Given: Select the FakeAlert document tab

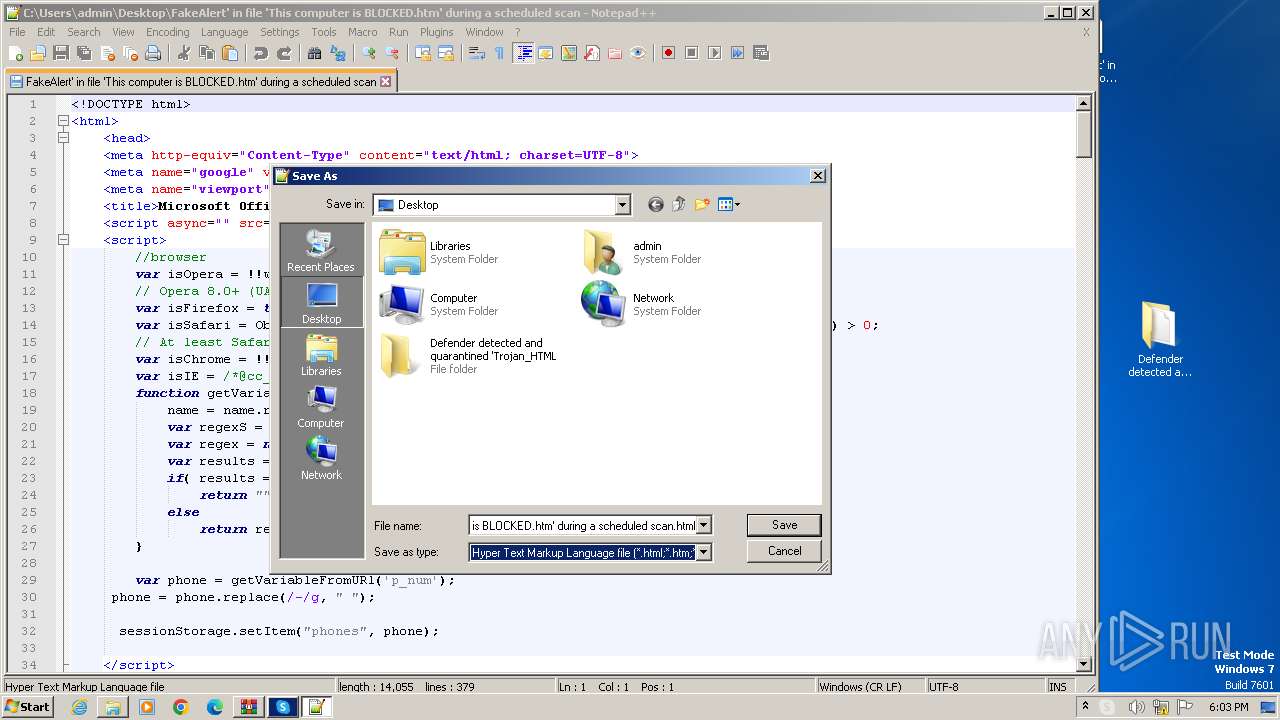Looking at the screenshot, I should [x=200, y=82].
